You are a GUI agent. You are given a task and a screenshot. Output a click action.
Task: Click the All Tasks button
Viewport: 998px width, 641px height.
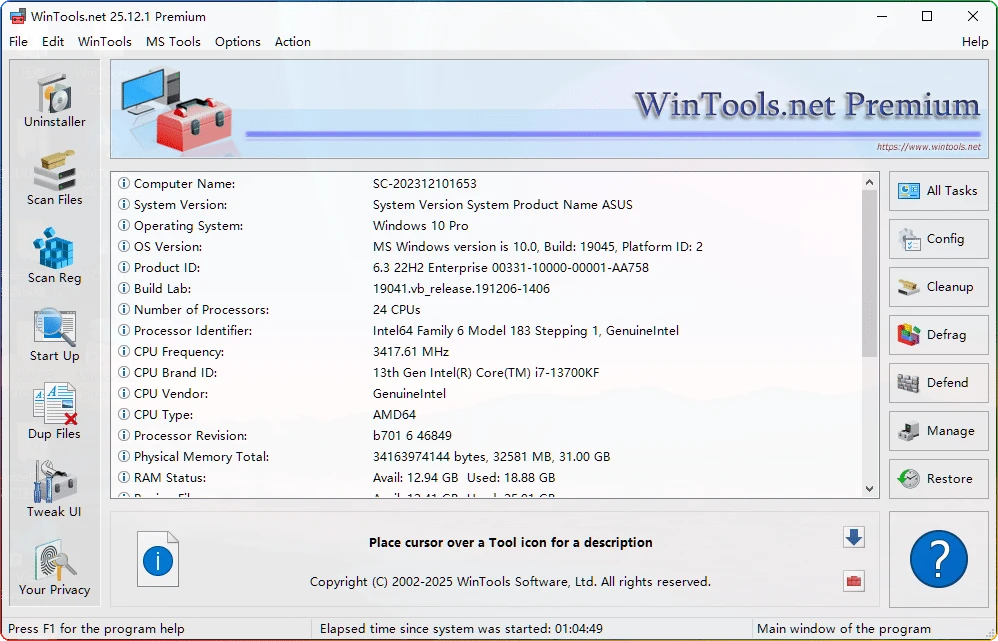pyautogui.click(x=938, y=191)
